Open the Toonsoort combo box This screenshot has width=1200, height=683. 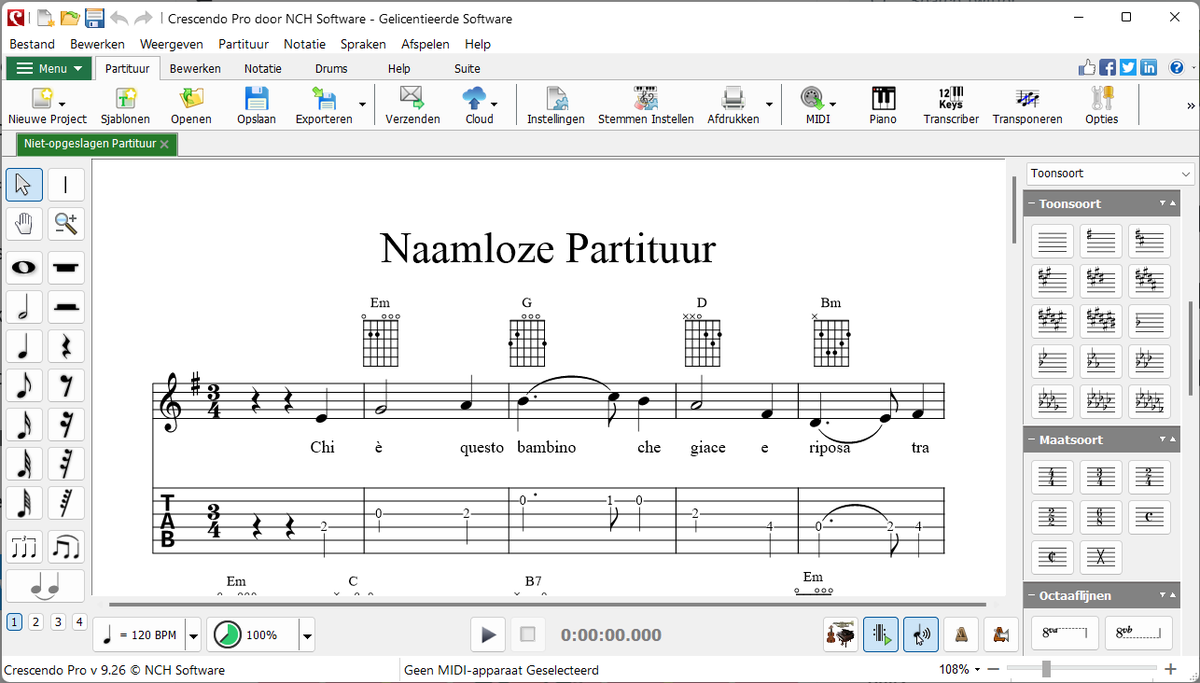pyautogui.click(x=1111, y=173)
